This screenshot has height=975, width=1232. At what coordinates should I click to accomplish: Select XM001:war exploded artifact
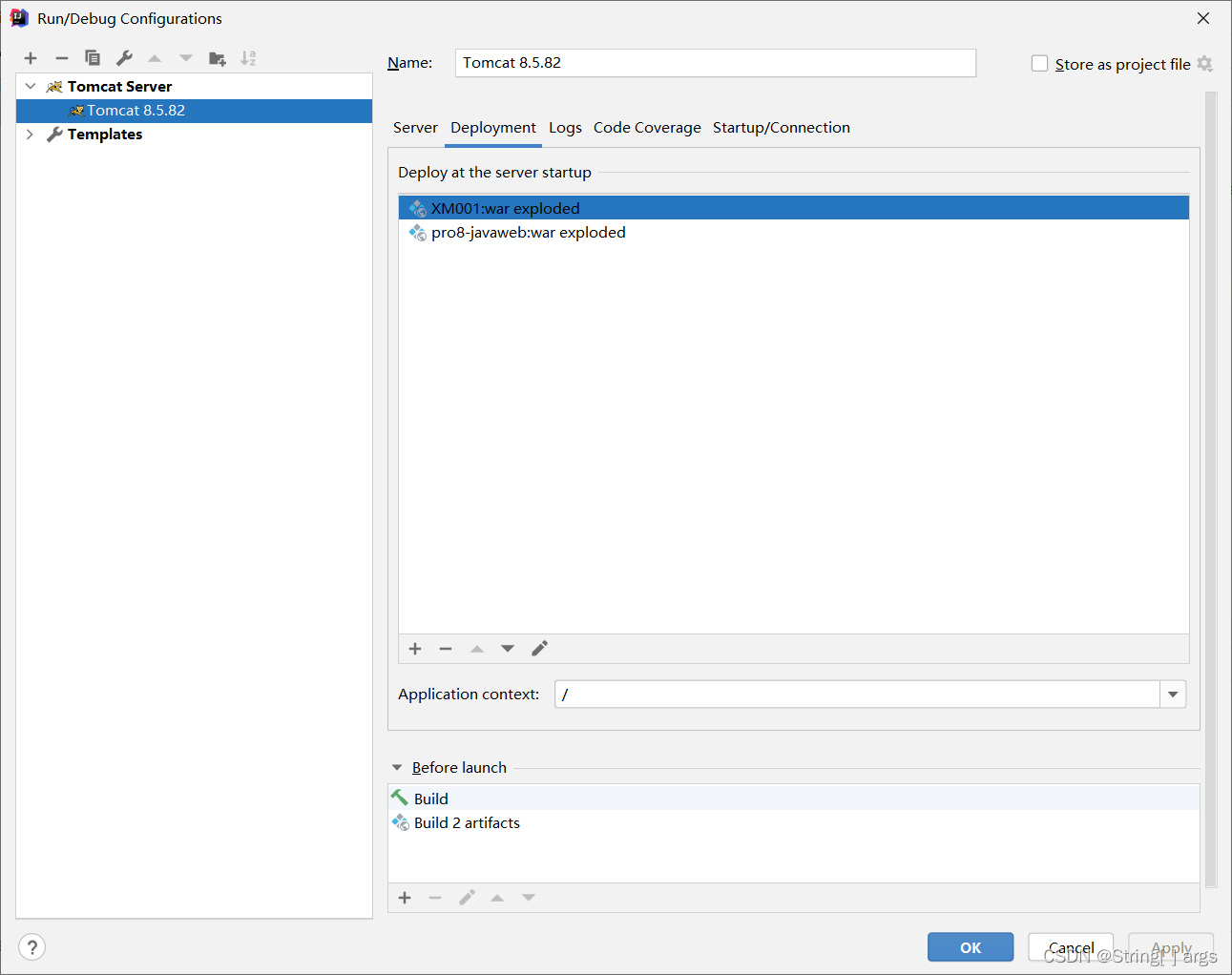pos(794,208)
